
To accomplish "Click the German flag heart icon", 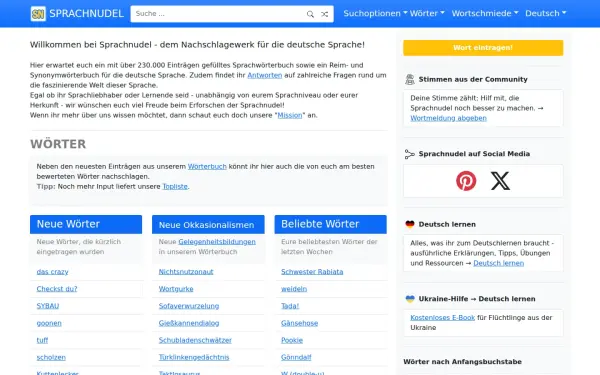I will (x=410, y=224).
